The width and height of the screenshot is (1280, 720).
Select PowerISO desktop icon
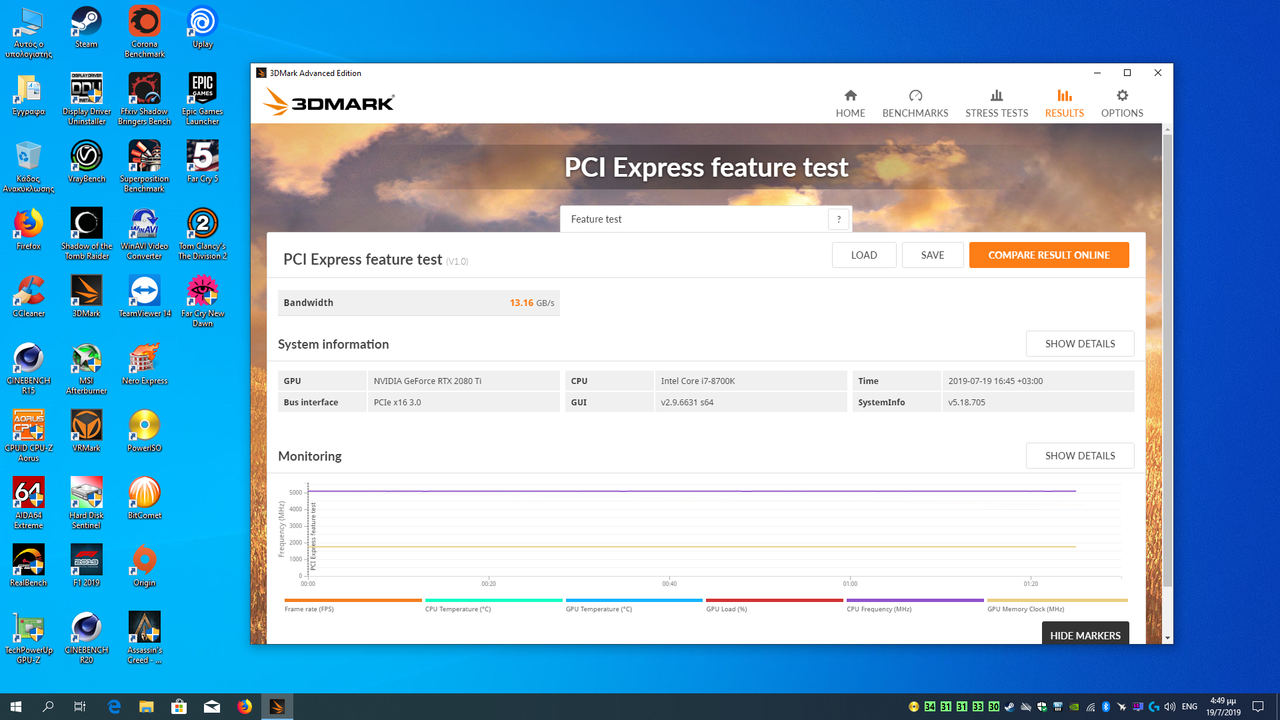pyautogui.click(x=144, y=430)
